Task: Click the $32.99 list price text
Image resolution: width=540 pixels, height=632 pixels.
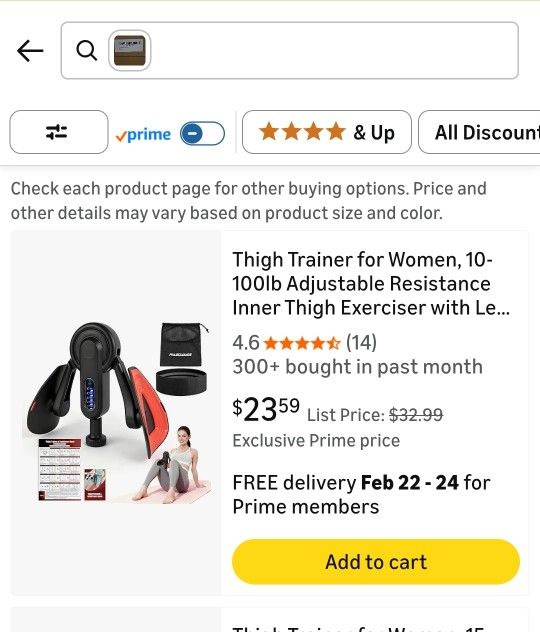Action: click(416, 415)
